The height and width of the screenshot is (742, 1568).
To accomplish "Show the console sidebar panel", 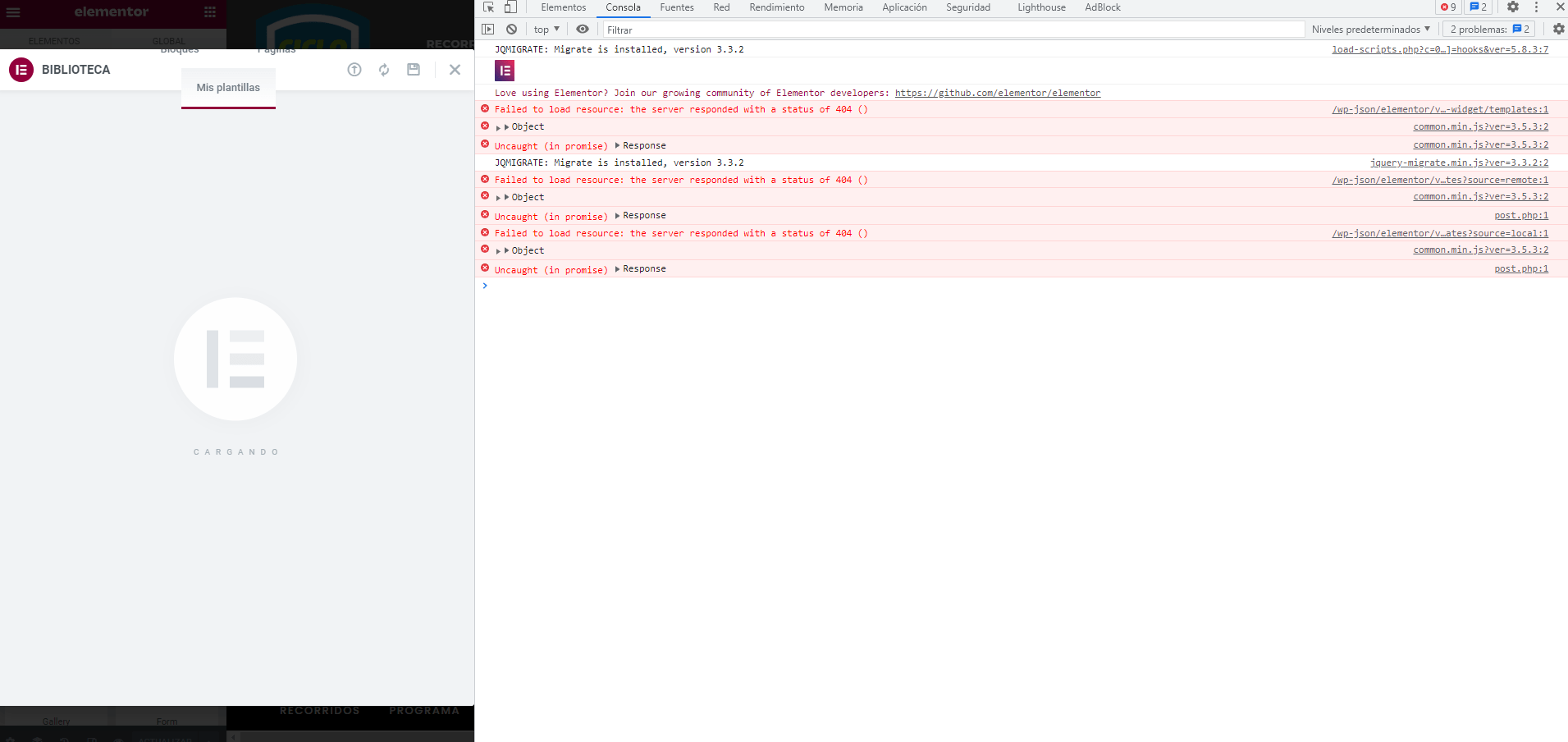I will tap(488, 30).
